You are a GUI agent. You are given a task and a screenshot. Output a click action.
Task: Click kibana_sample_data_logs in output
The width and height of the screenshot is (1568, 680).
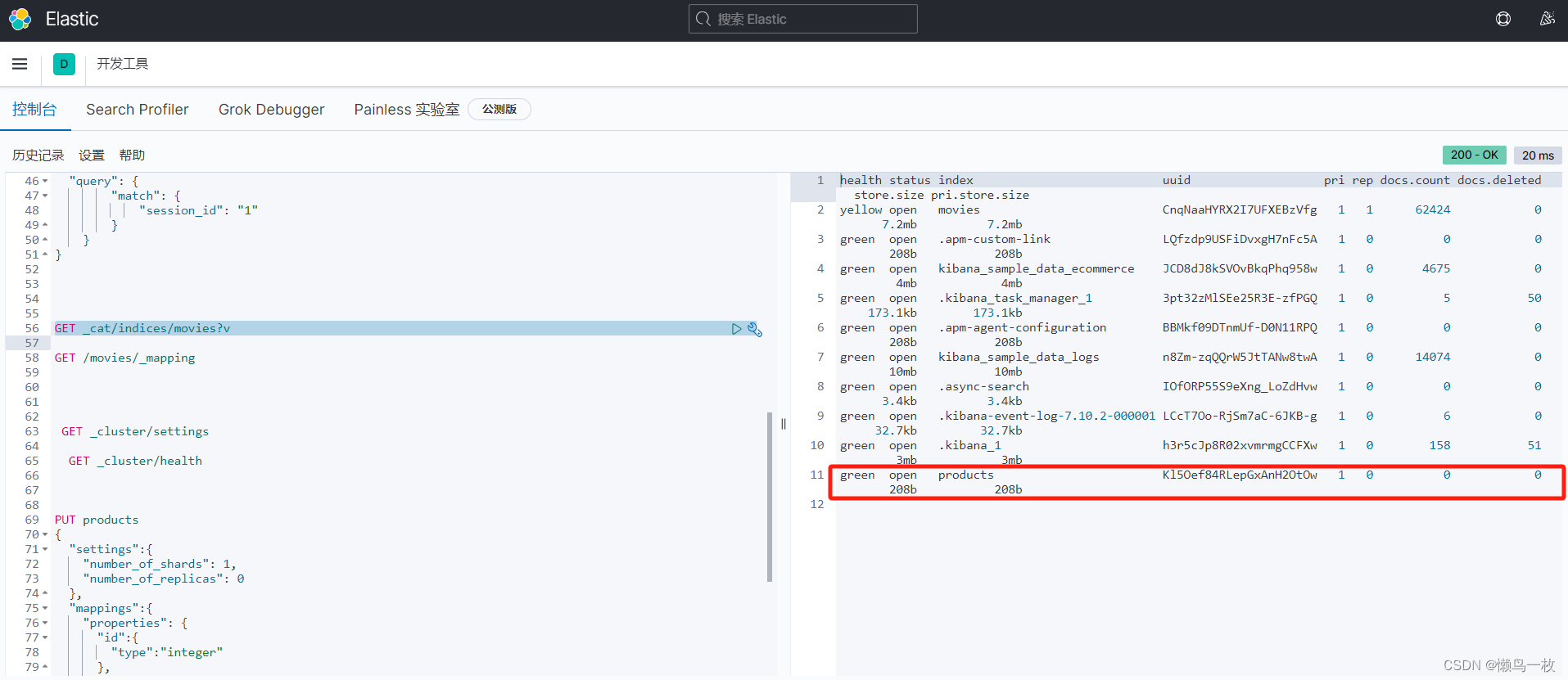[1019, 357]
